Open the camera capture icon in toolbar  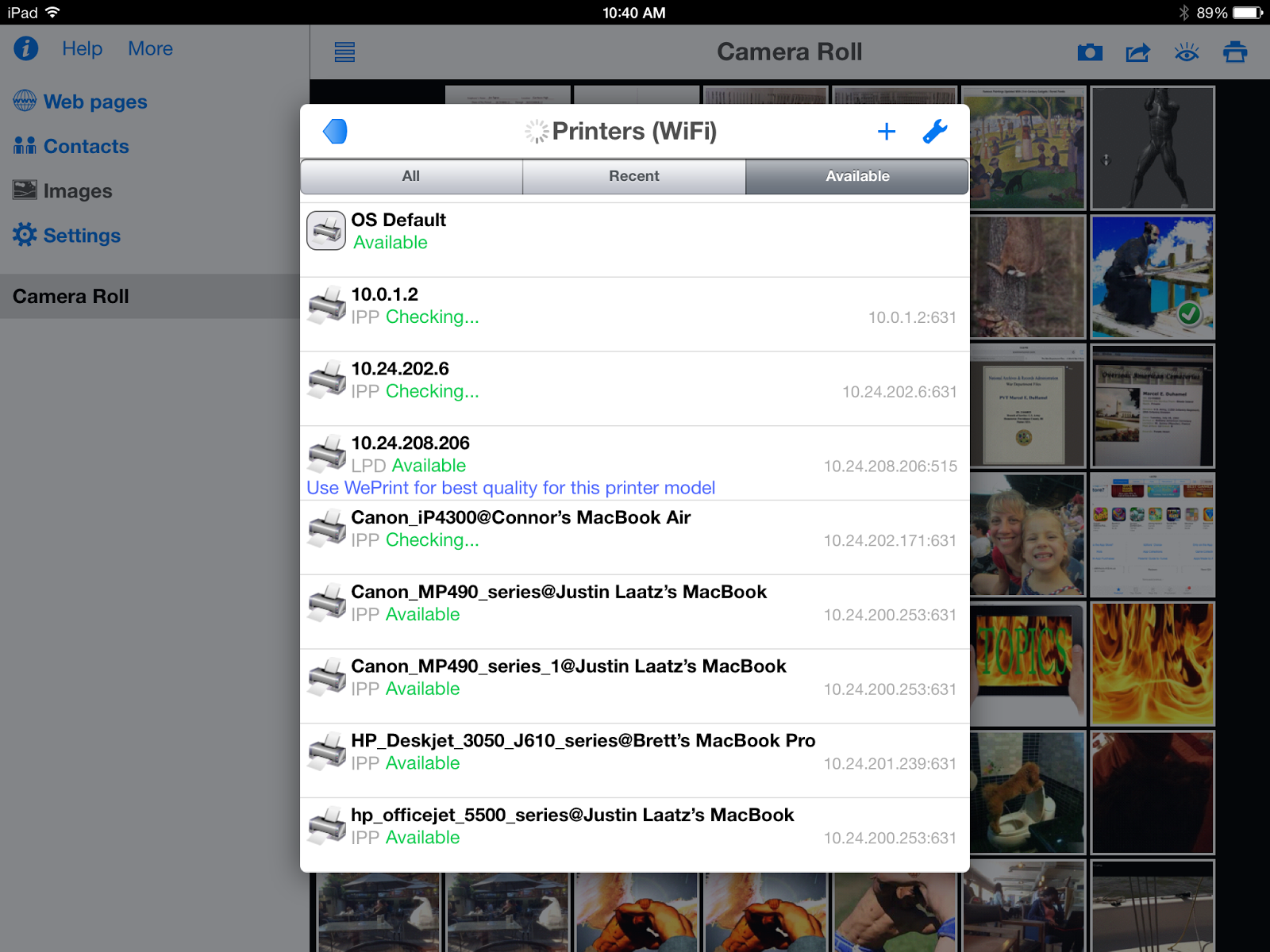(1090, 52)
